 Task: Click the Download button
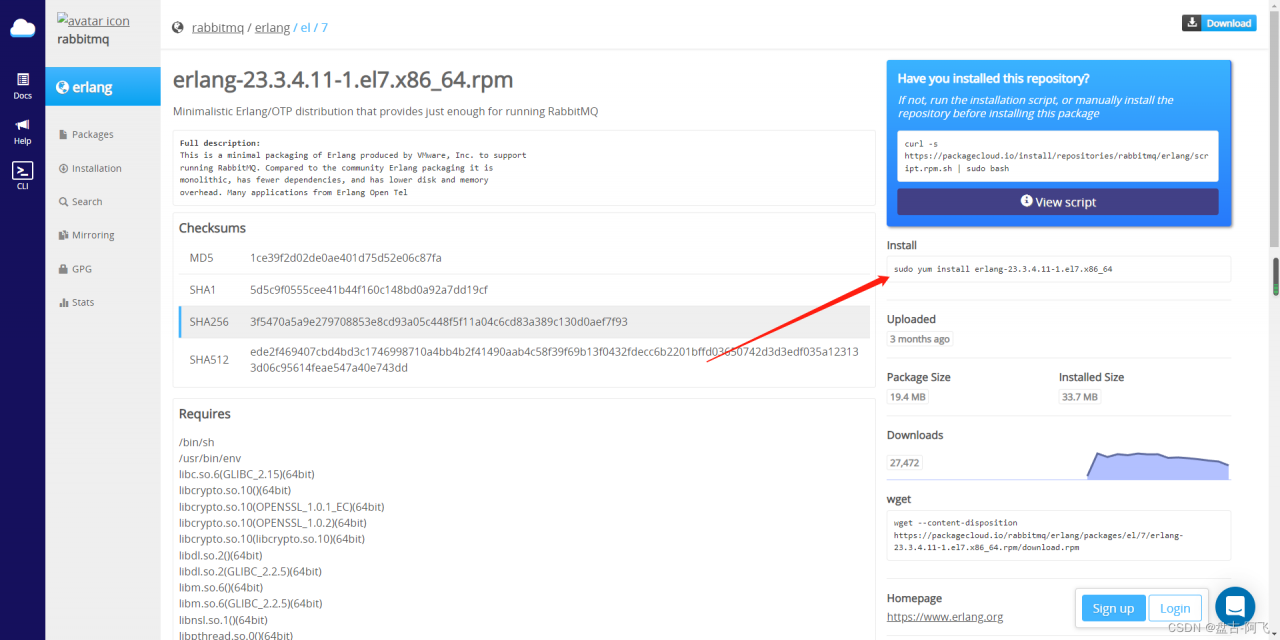click(1219, 23)
